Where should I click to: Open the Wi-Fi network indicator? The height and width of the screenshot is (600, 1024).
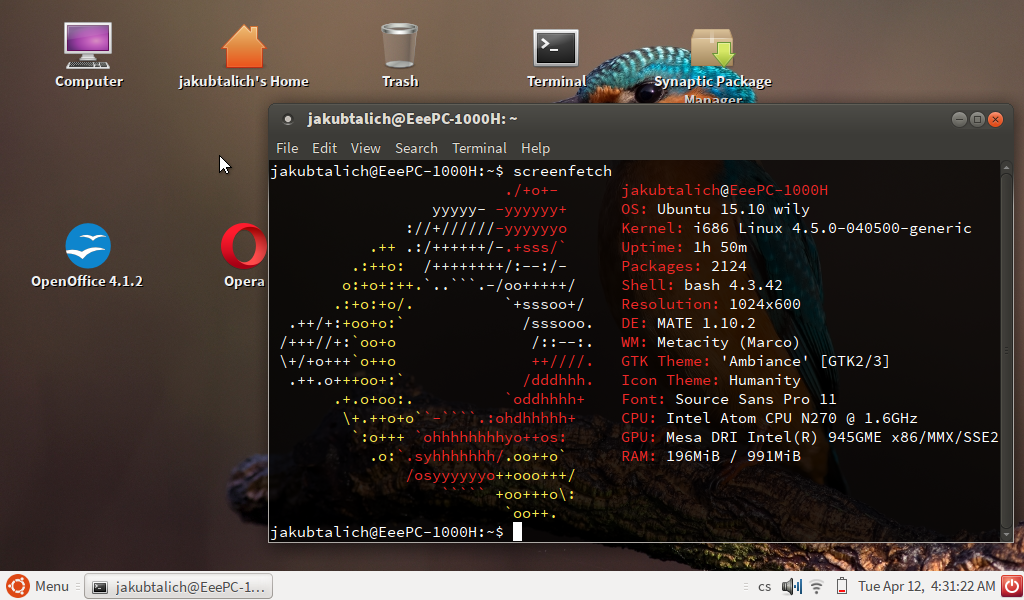[816, 586]
